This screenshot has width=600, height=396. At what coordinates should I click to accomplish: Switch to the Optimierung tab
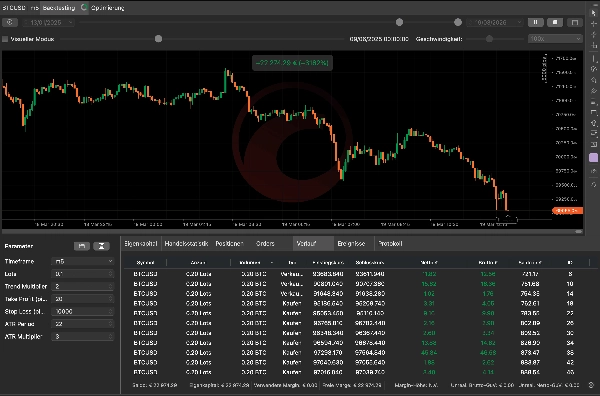pyautogui.click(x=108, y=8)
